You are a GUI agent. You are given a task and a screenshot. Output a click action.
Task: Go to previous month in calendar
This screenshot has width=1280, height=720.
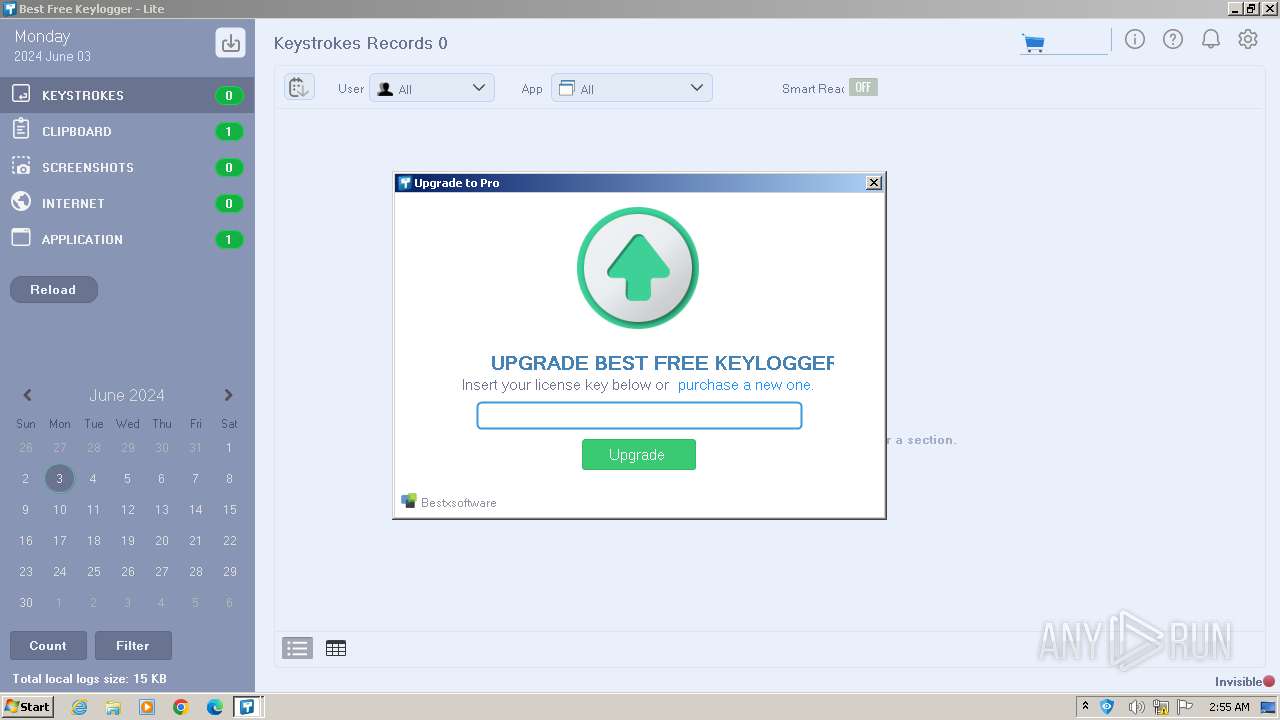[27, 395]
